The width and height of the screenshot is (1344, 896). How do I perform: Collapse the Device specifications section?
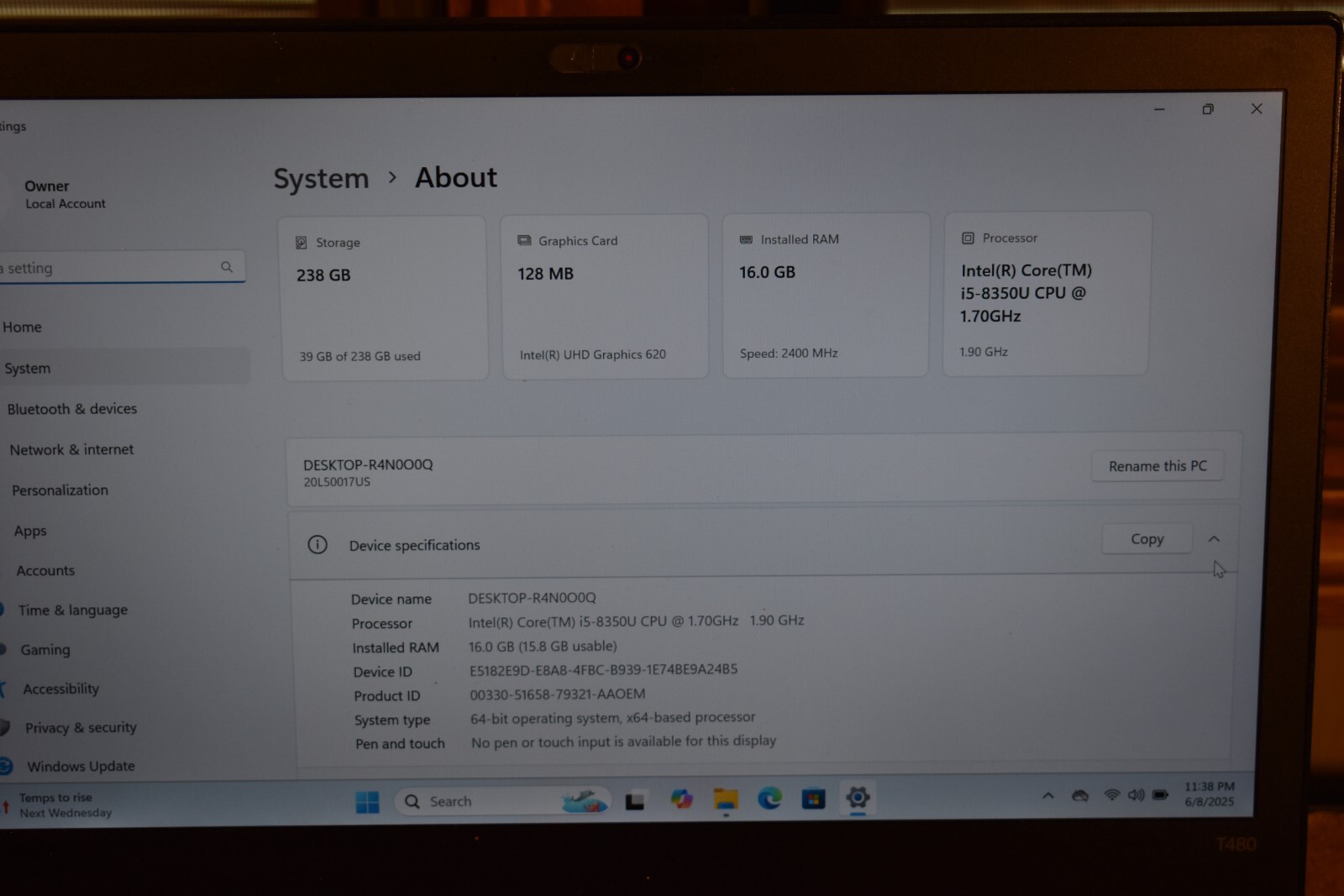(1214, 539)
